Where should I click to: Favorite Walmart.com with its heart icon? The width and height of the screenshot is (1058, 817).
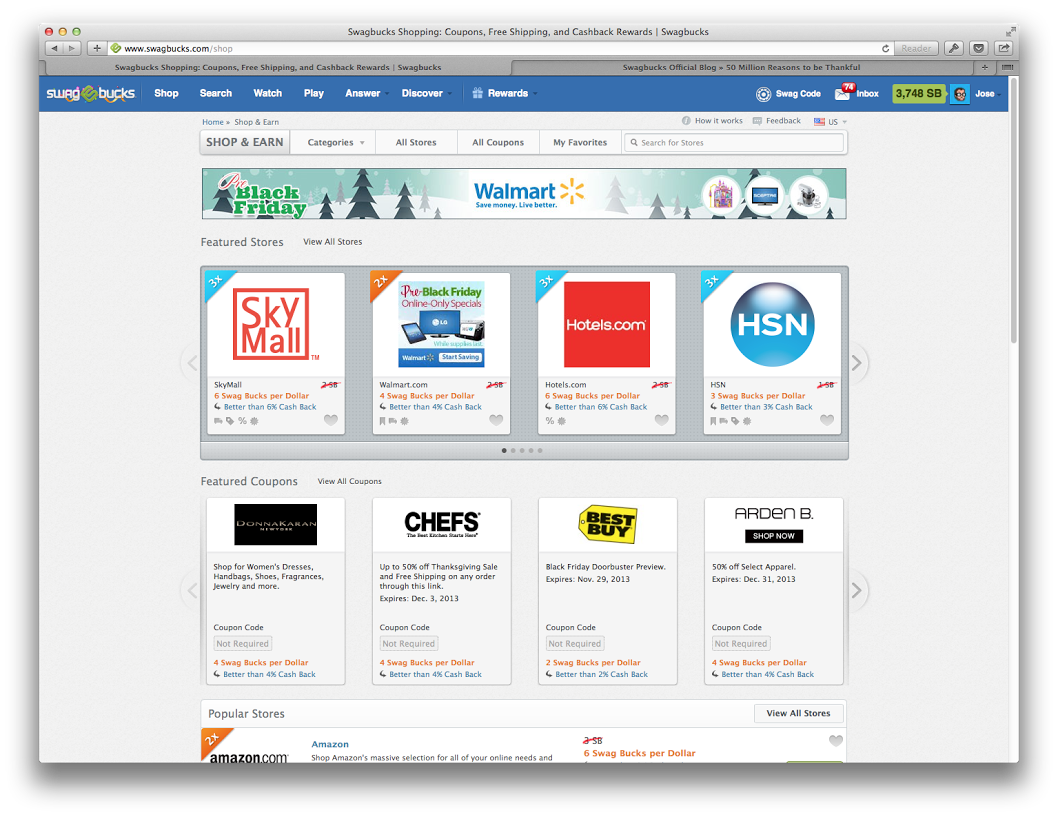[x=496, y=420]
